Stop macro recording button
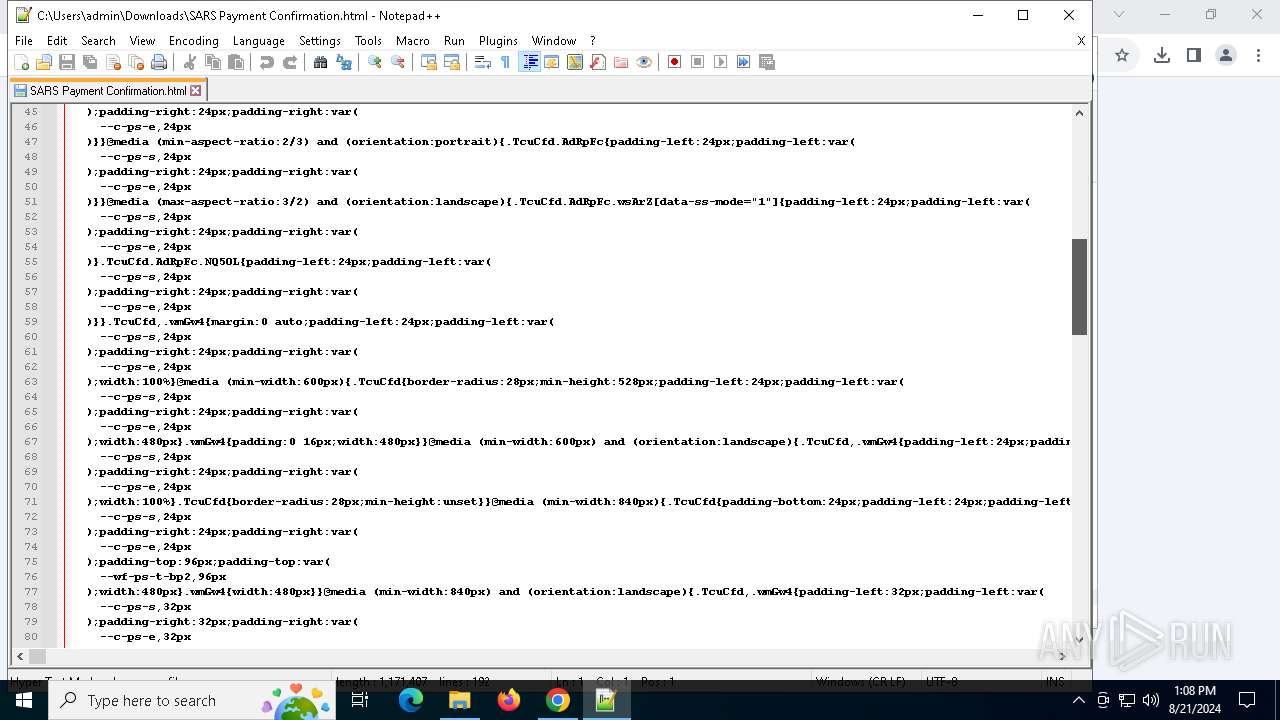This screenshot has width=1280, height=720. [x=698, y=62]
